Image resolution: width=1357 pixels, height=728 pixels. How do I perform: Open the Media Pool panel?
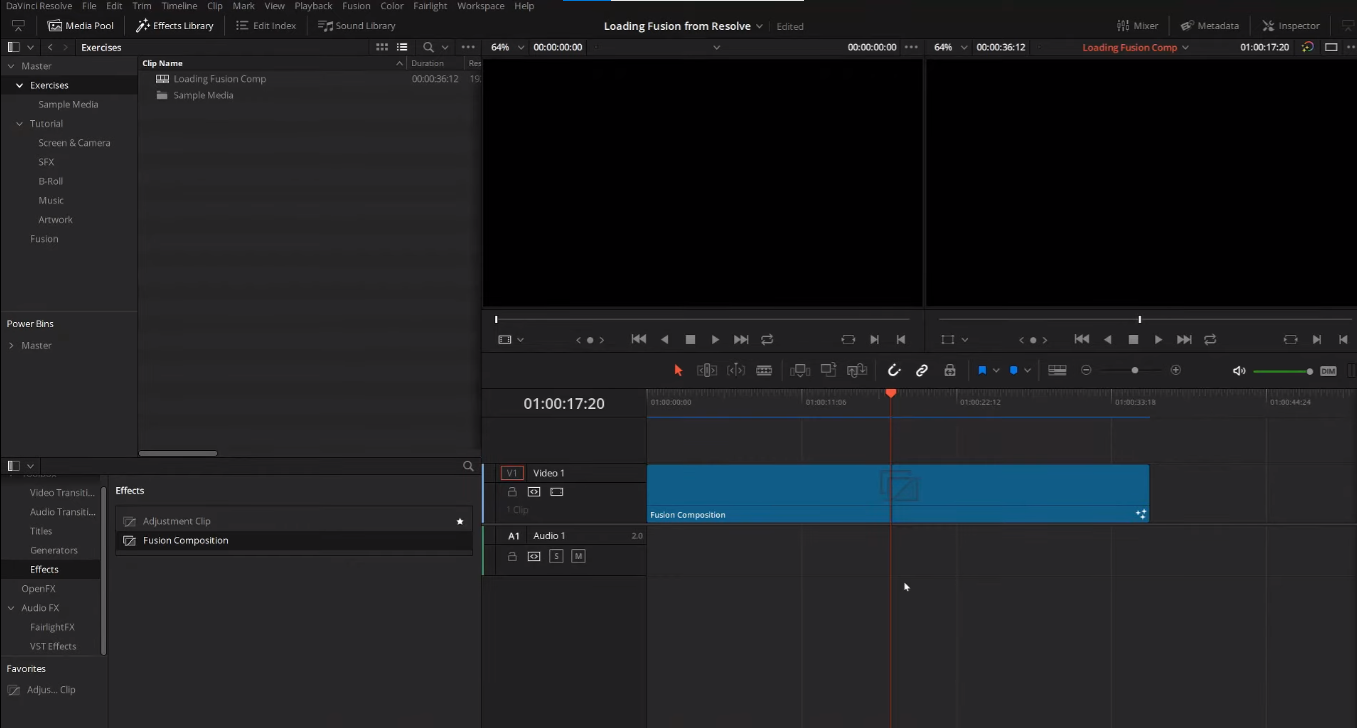[x=81, y=25]
